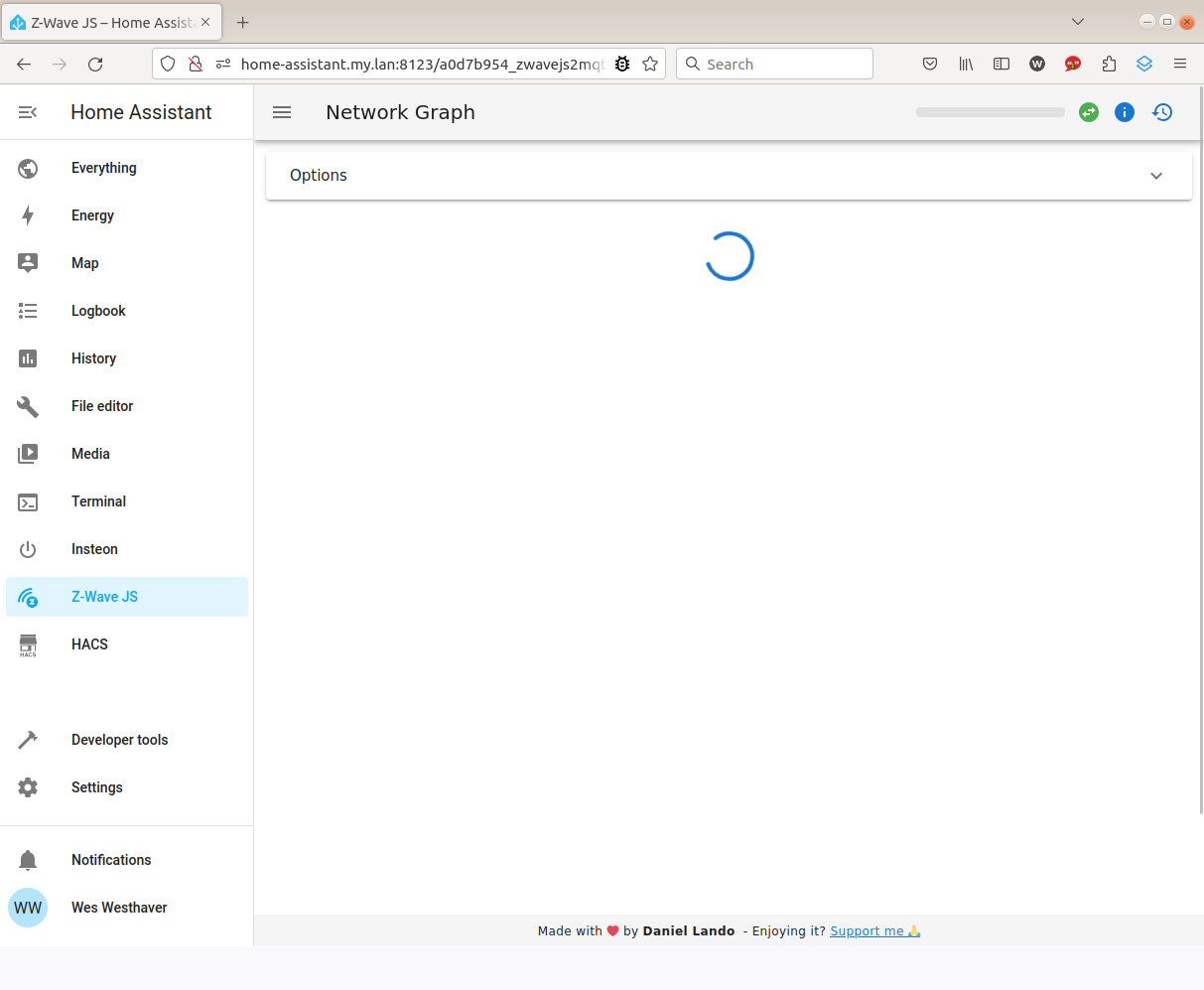
Task: Select the Z-Wave JS browser tab
Action: [x=111, y=22]
